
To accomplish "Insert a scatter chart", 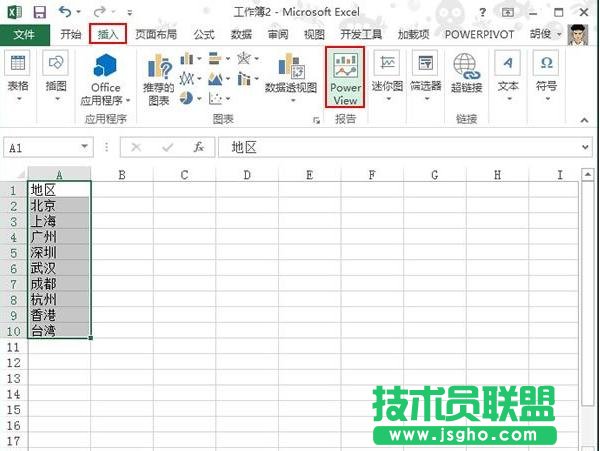I will [219, 99].
